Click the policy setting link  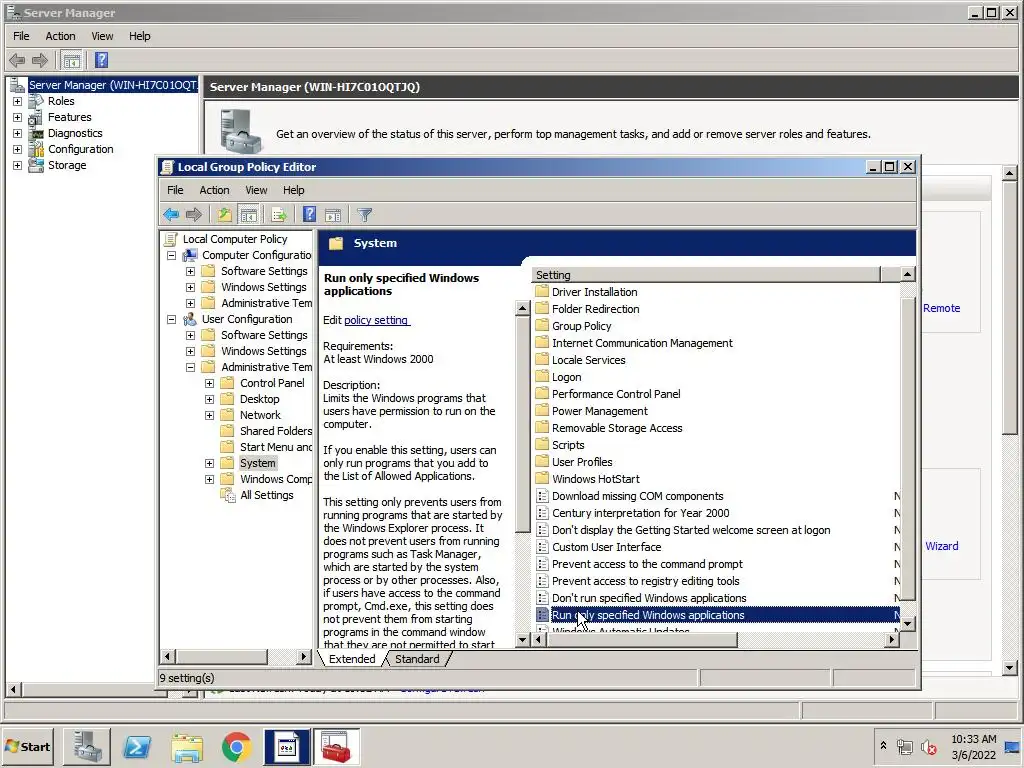[376, 320]
